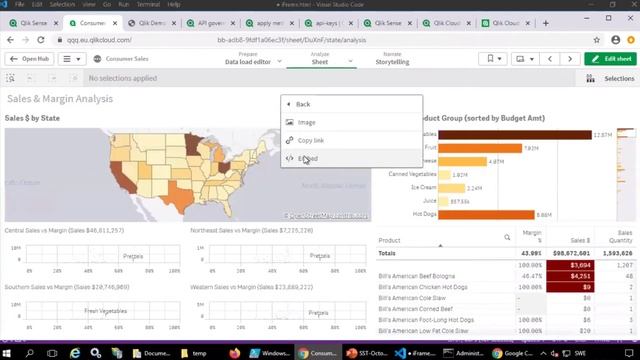Click the Fruit bar in chart
Viewport: 640px width, 360px height.
pos(480,148)
